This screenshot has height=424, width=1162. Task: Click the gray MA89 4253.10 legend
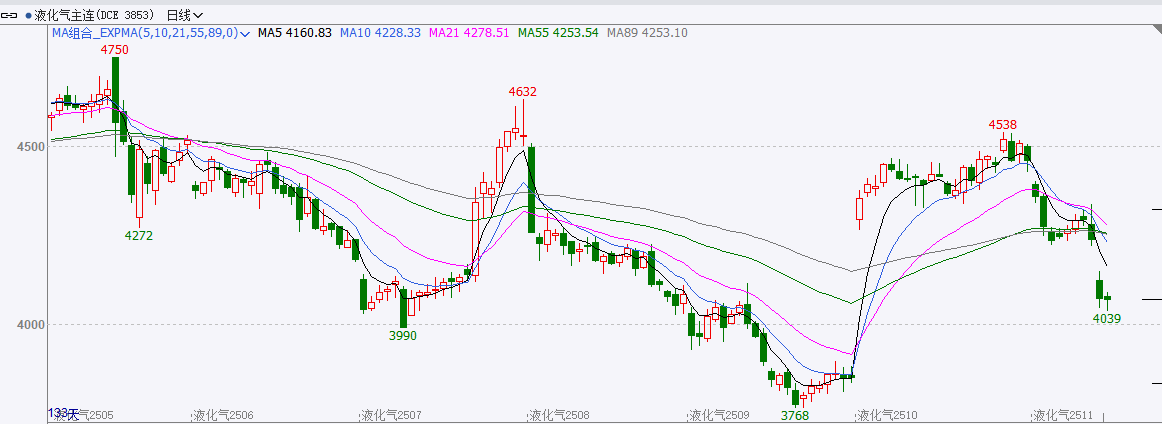646,33
